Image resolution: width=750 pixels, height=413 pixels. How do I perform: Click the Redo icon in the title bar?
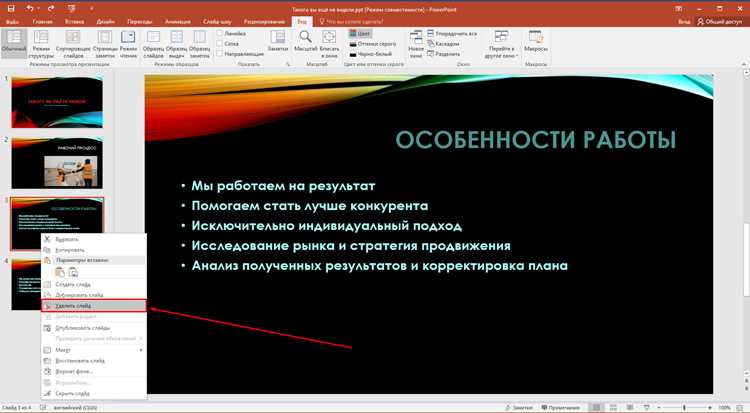pos(51,9)
